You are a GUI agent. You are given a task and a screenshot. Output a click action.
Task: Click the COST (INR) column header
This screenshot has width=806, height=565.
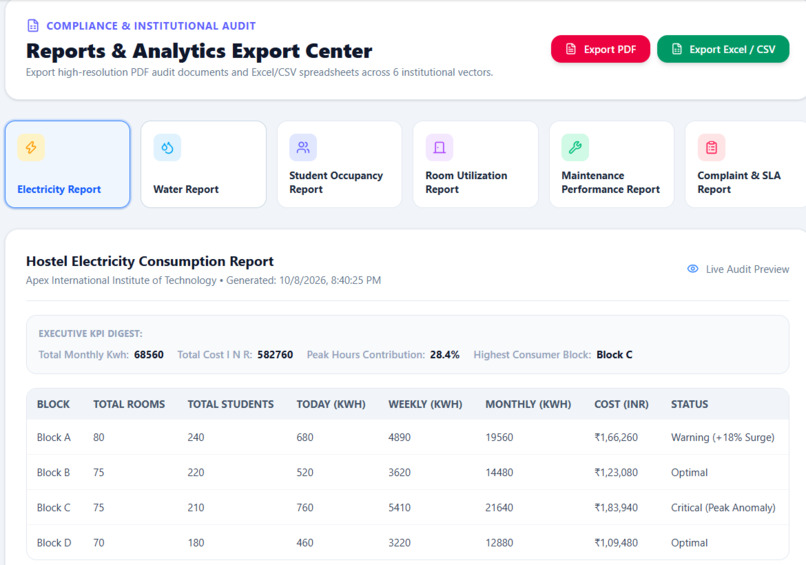click(x=621, y=405)
